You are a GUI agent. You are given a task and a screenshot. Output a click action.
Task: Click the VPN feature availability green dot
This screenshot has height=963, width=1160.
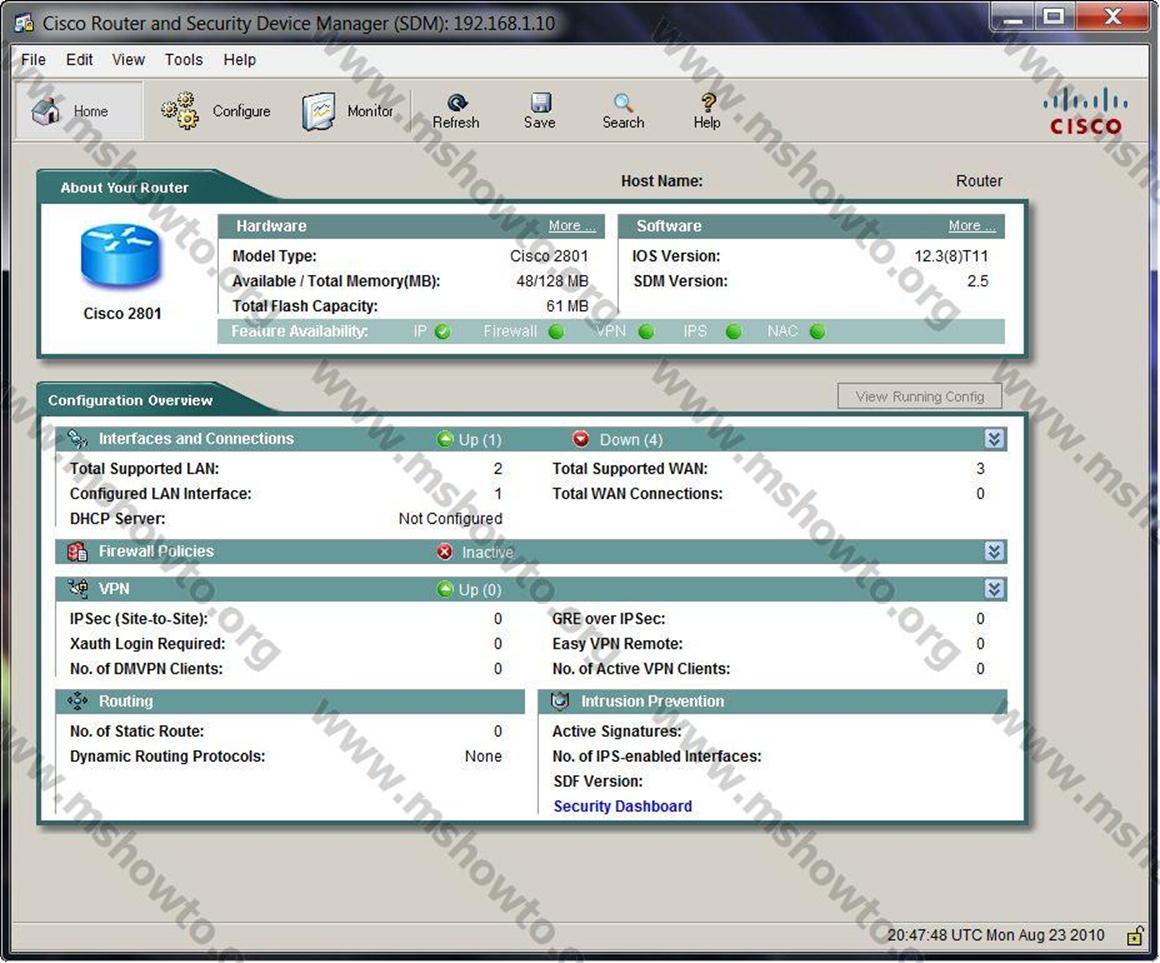click(646, 331)
